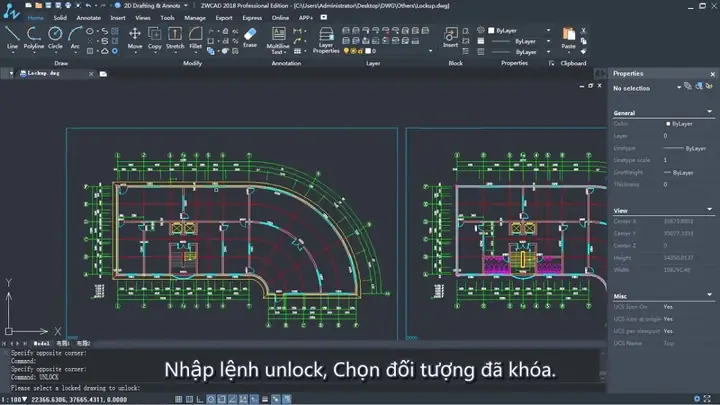720x405 pixels.
Task: Open the No selection dropdown in Properties
Action: click(x=679, y=87)
